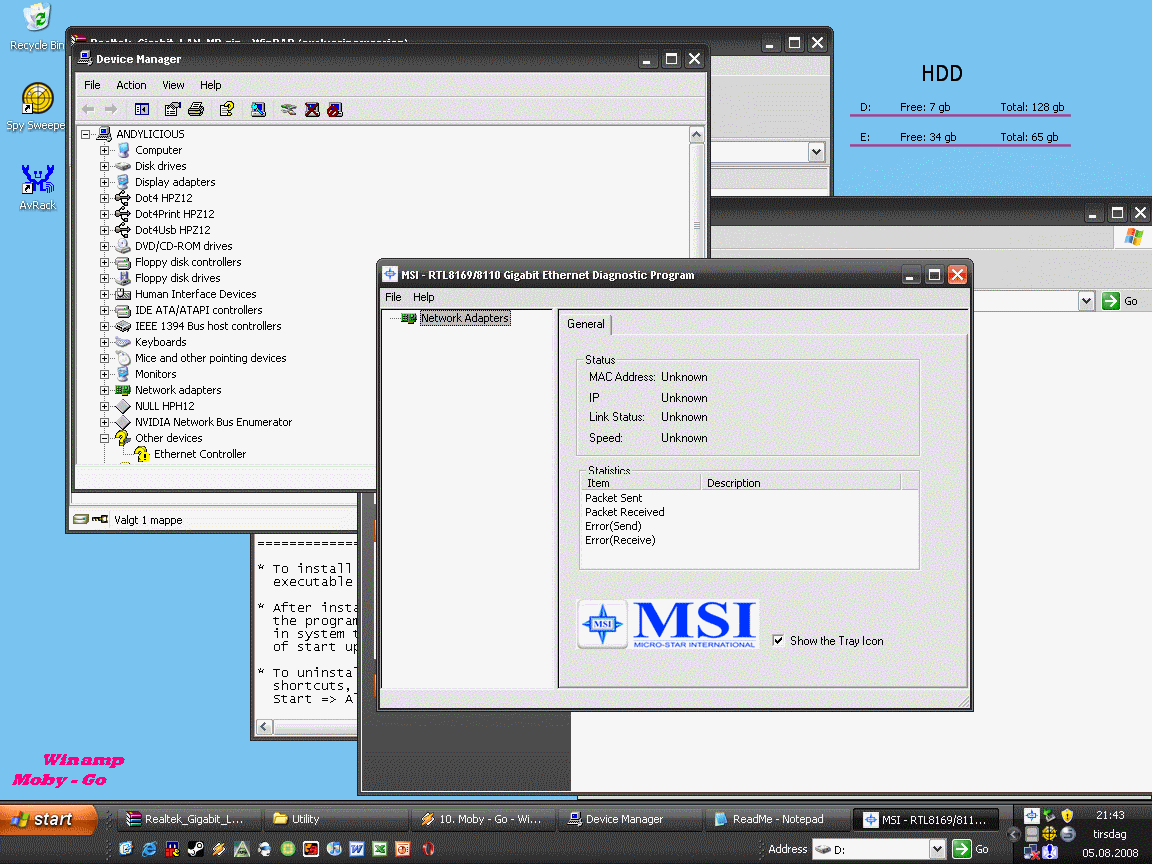This screenshot has height=864, width=1152.
Task: Expand the Disk drives node
Action: [104, 166]
